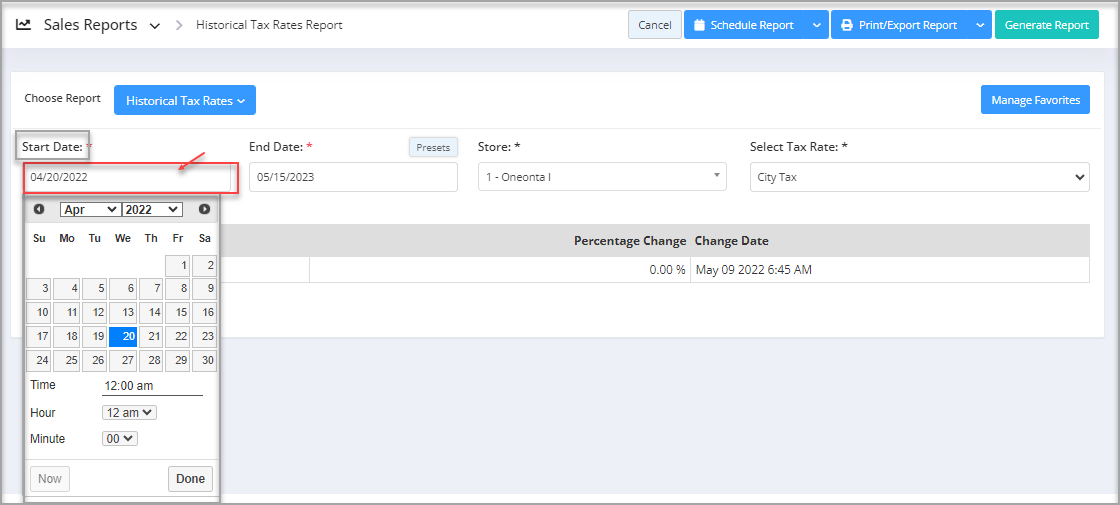Click Done in the date picker
1120x505 pixels.
click(x=190, y=479)
